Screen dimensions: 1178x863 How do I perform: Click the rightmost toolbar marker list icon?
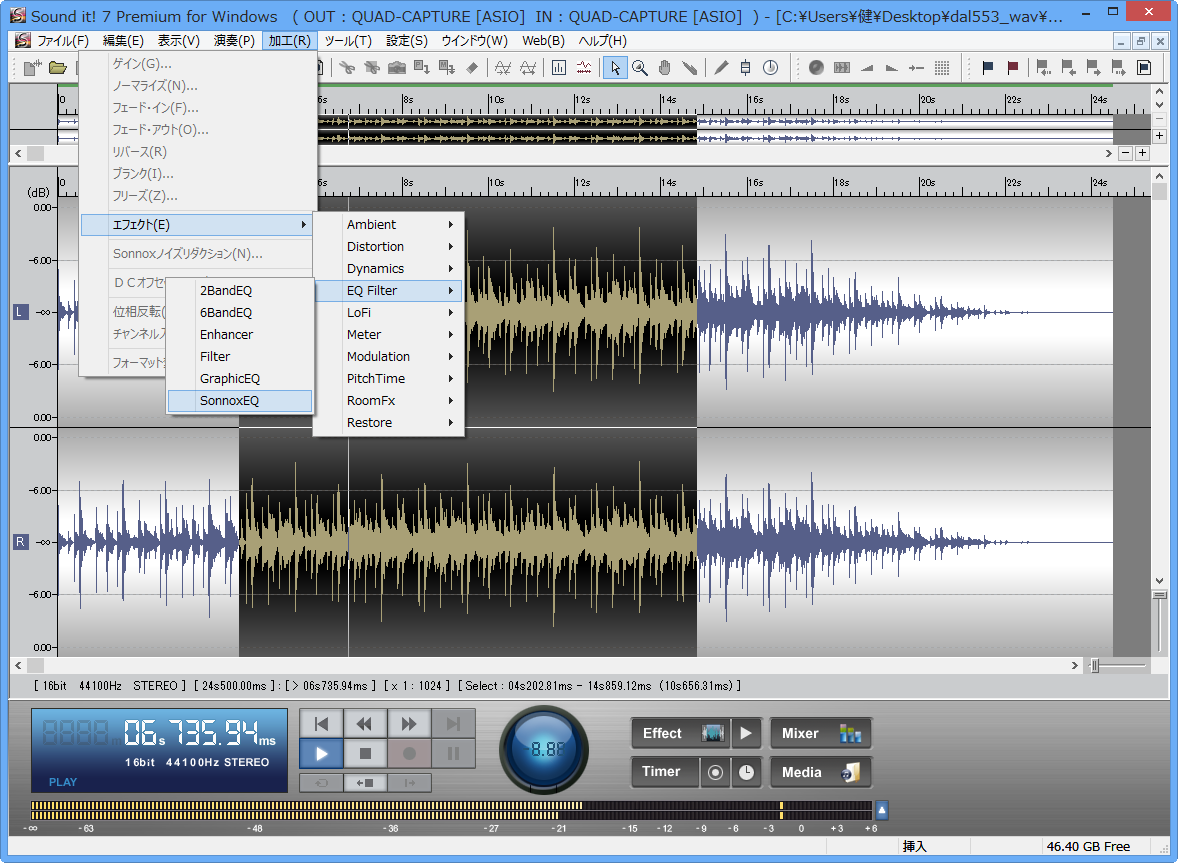click(x=1144, y=68)
